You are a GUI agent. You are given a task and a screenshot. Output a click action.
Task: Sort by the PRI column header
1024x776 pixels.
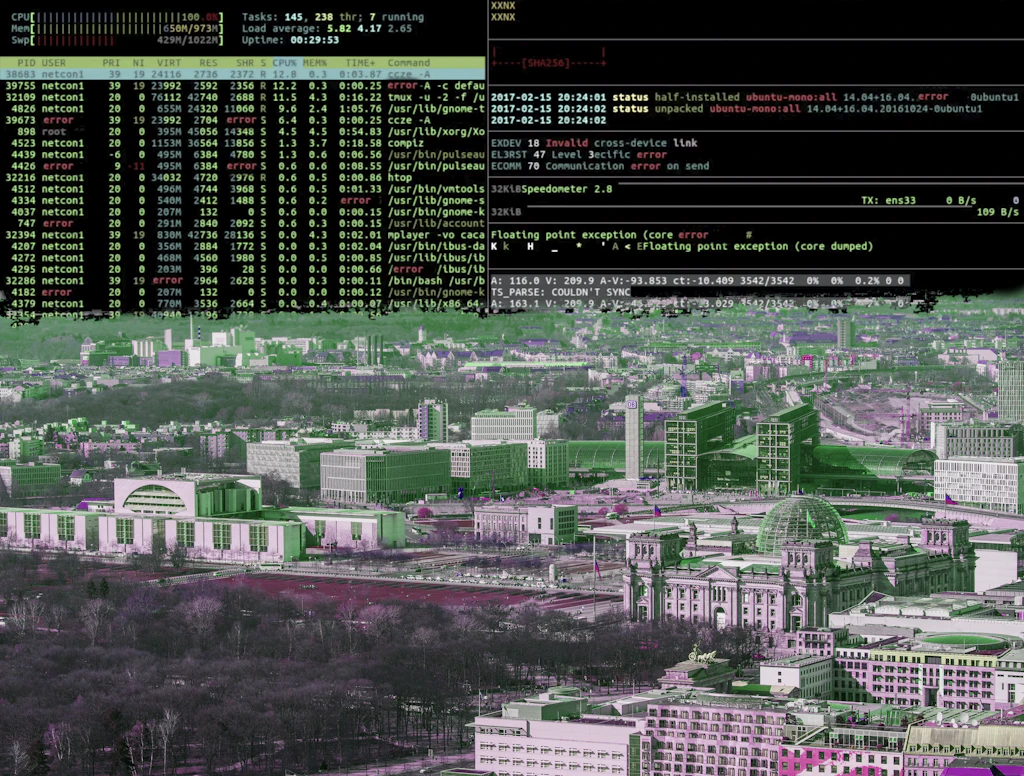[111, 63]
